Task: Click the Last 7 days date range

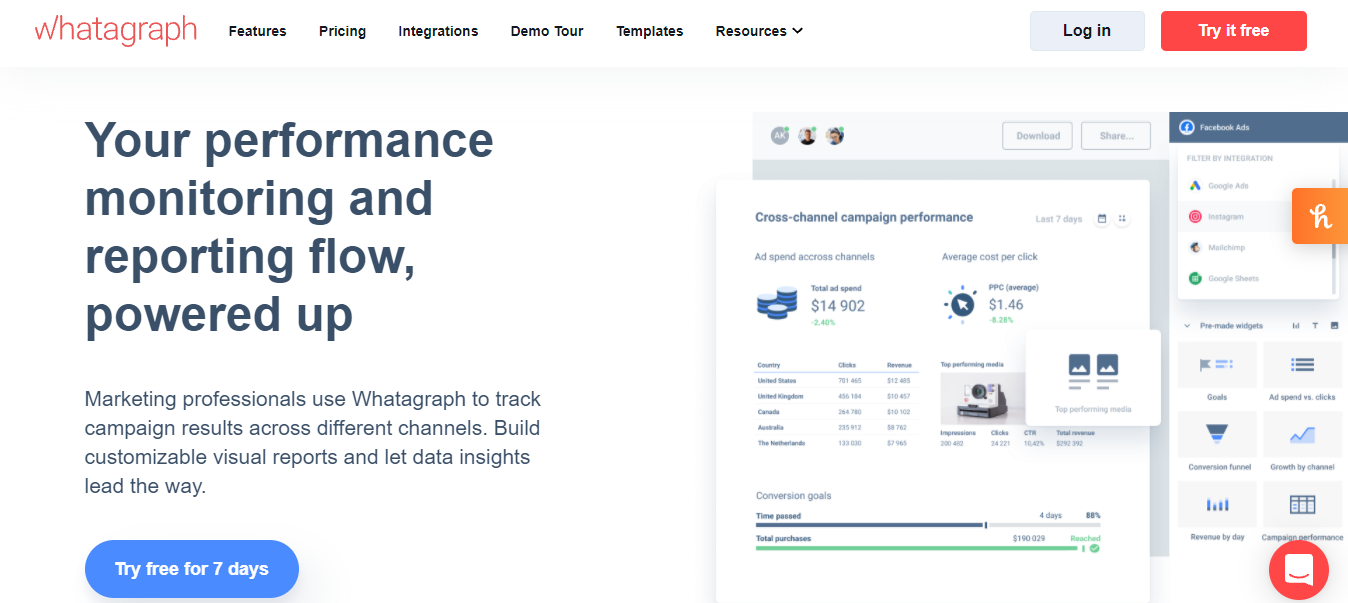Action: [1059, 219]
